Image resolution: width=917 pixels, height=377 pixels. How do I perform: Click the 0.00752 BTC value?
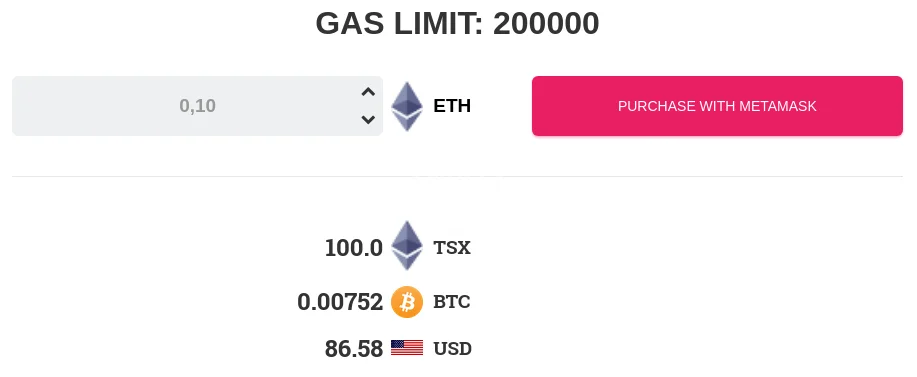tap(340, 302)
